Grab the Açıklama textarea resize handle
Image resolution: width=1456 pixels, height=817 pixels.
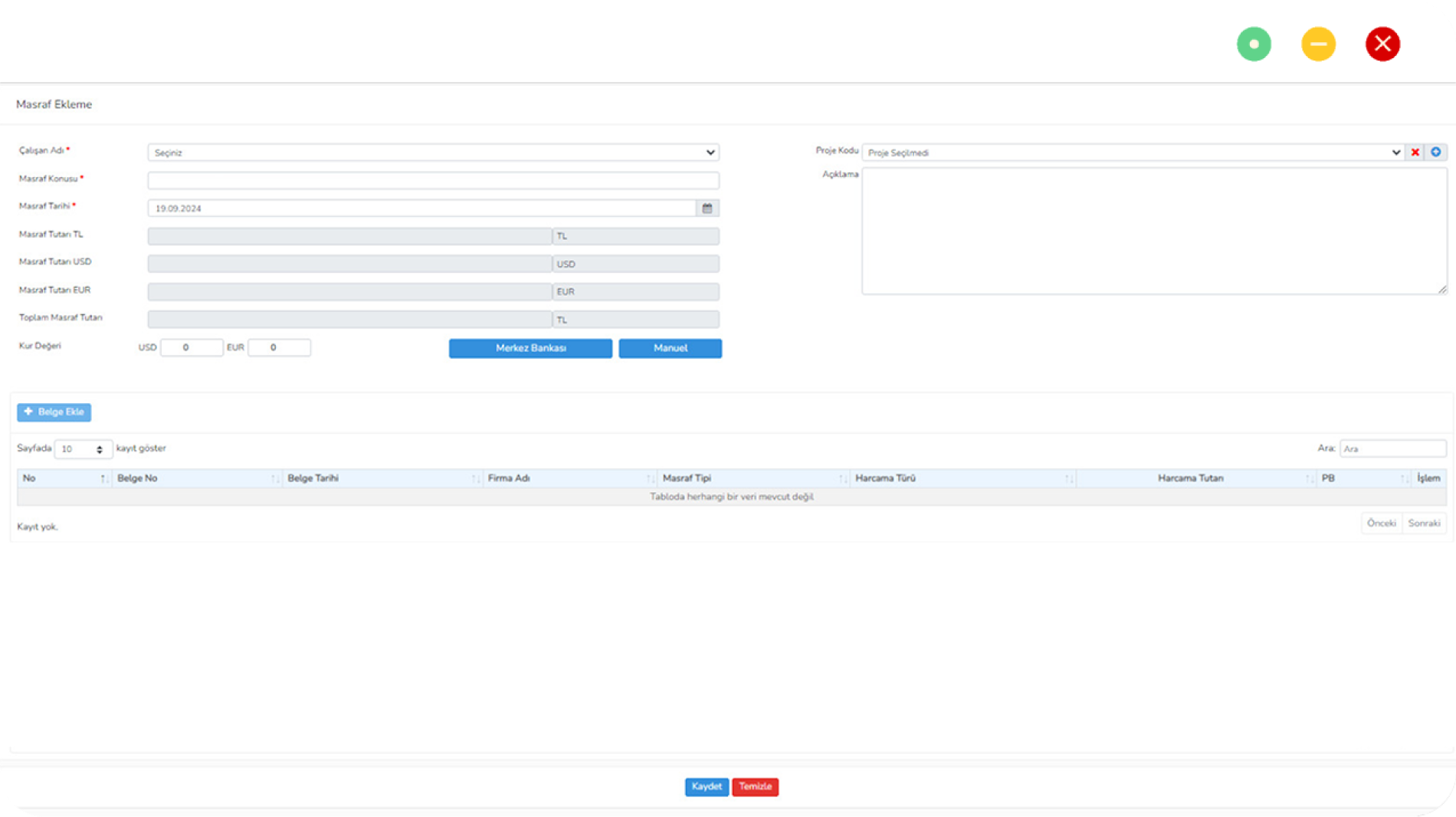tap(1442, 289)
